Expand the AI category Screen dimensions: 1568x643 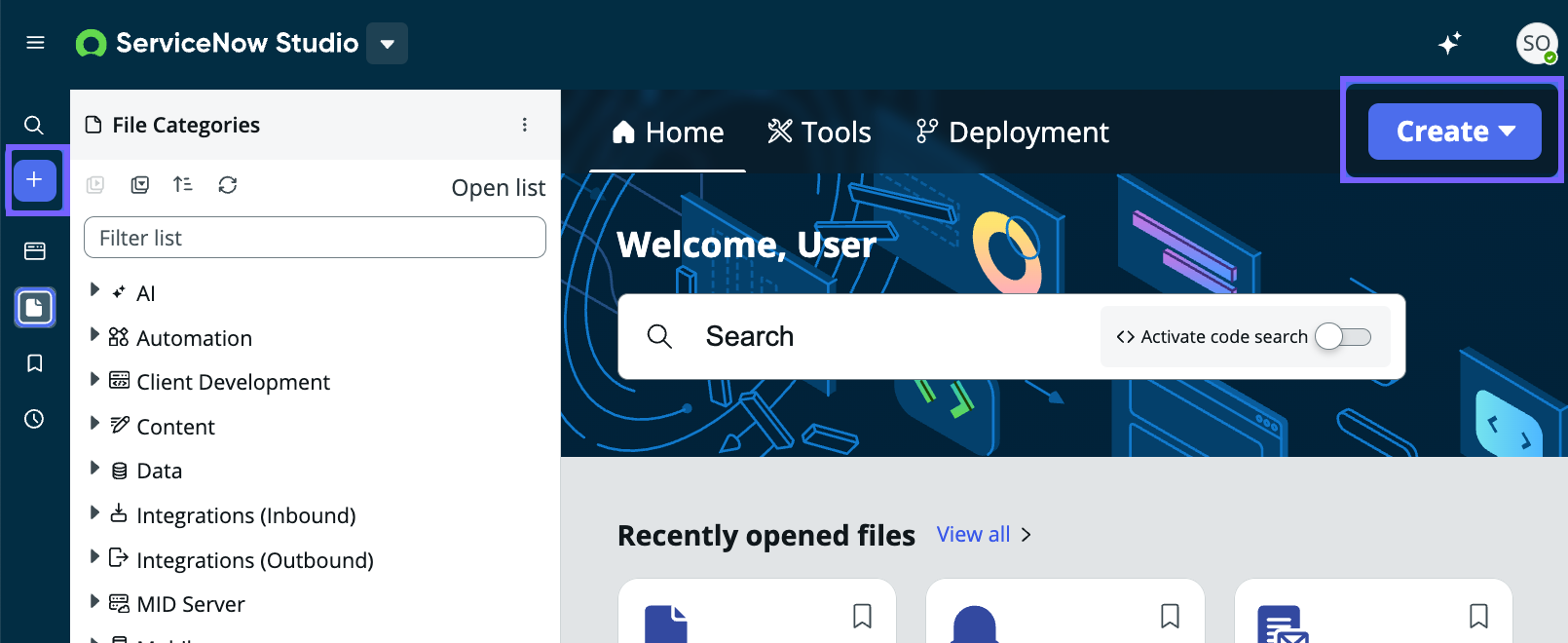pyautogui.click(x=94, y=289)
